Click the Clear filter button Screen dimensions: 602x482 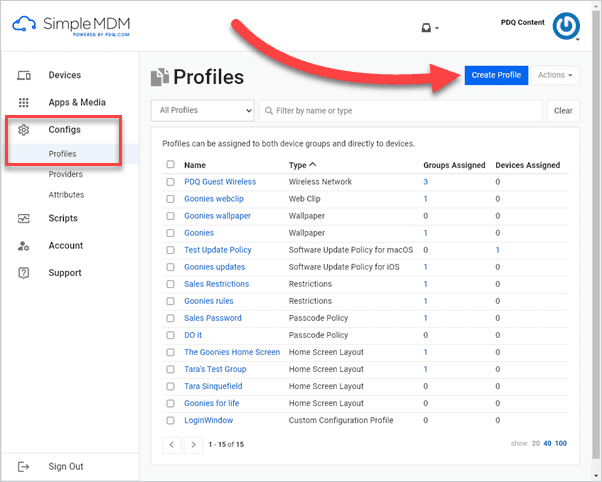click(563, 111)
